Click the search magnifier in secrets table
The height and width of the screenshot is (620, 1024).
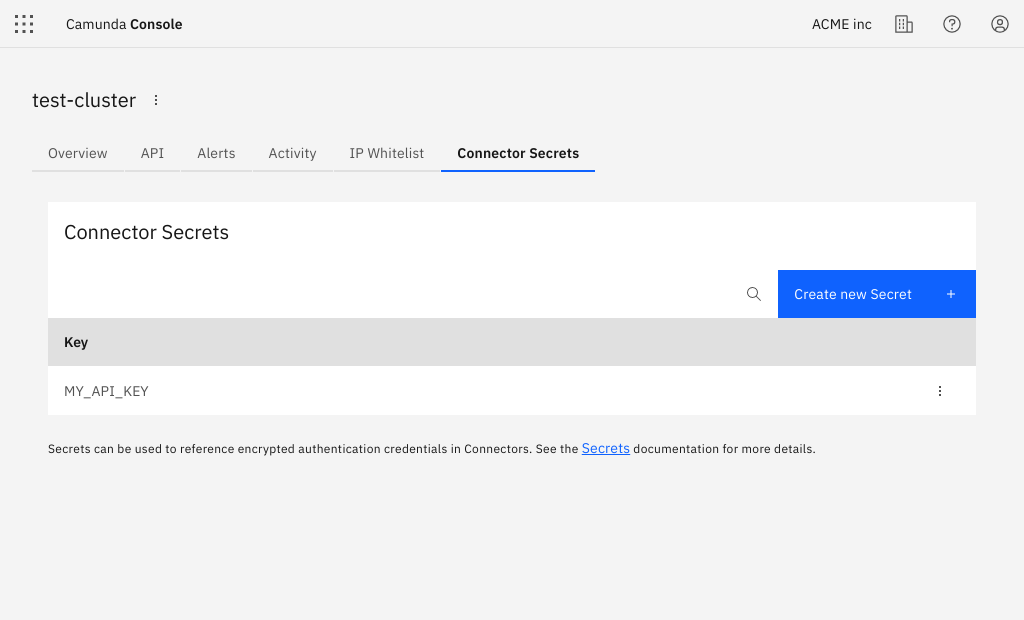pyautogui.click(x=754, y=294)
